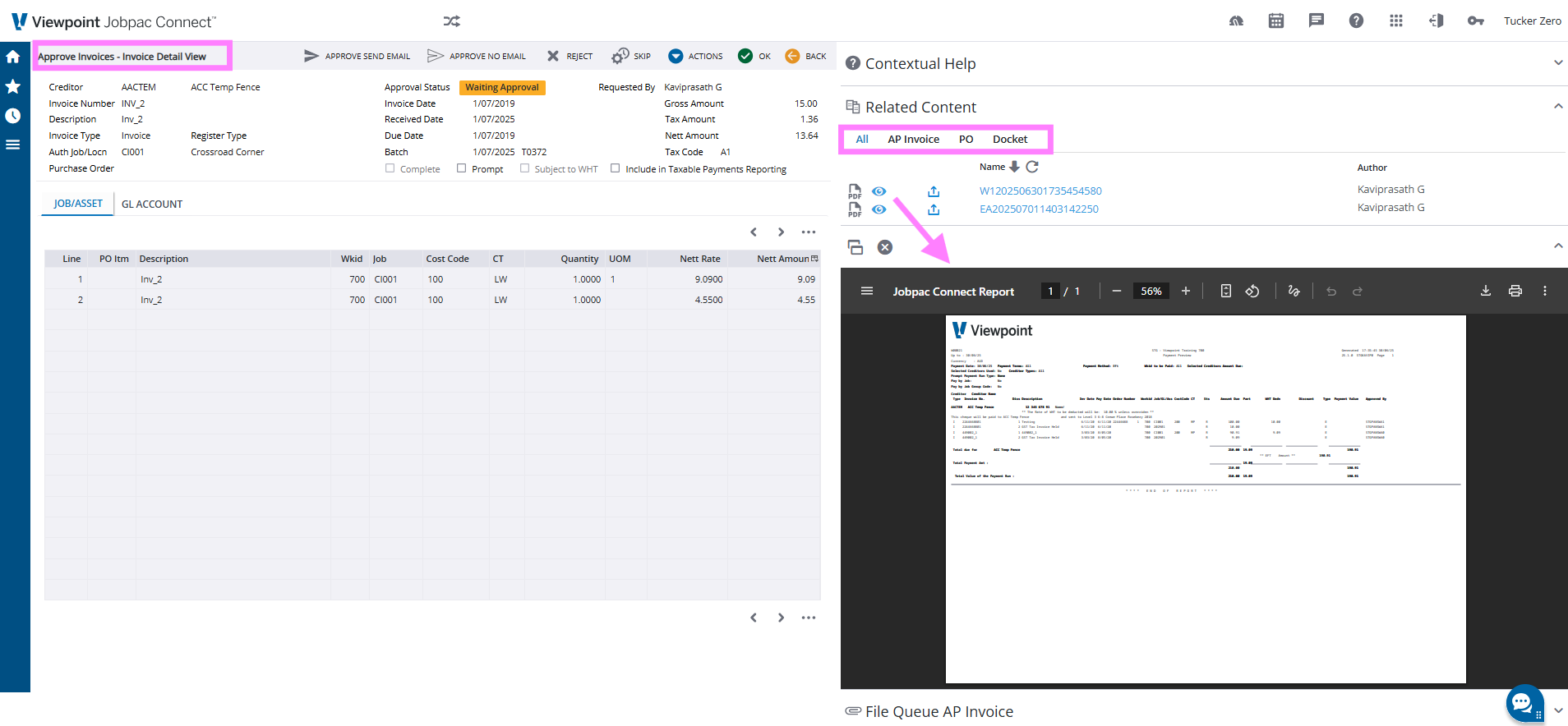Screen dimensions: 1568x726
Task: Go to previous page in bottom grid
Action: click(754, 618)
